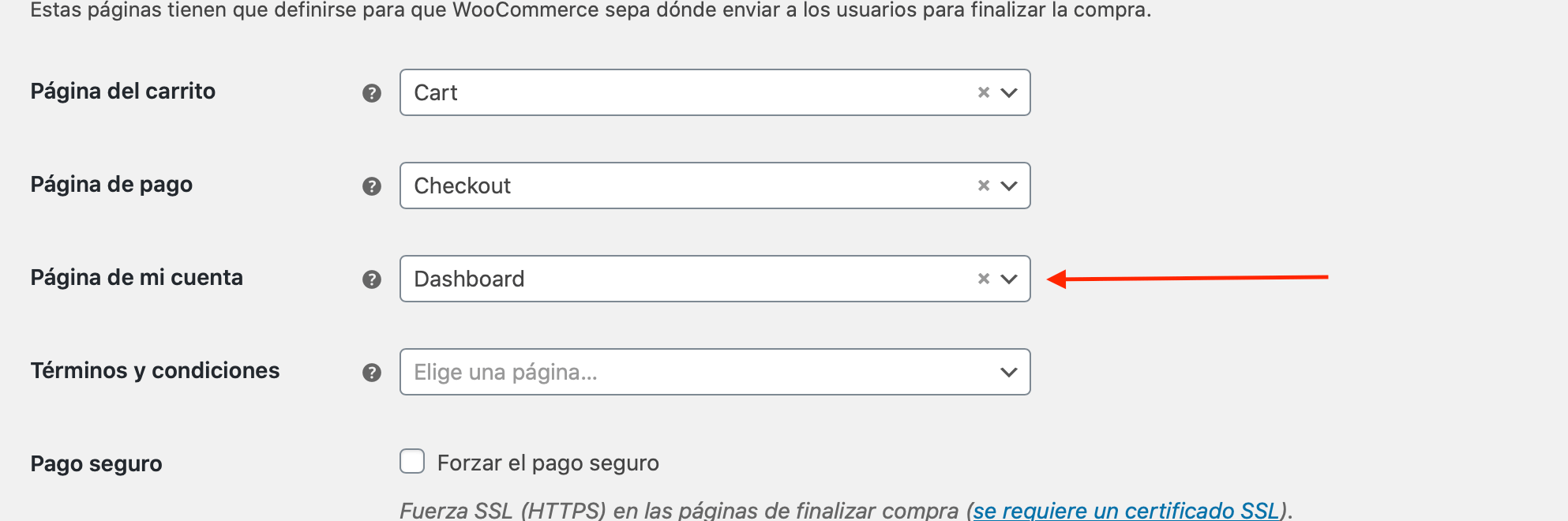1568x521 pixels.
Task: Open the SSL certificate required link
Action: 1126,511
